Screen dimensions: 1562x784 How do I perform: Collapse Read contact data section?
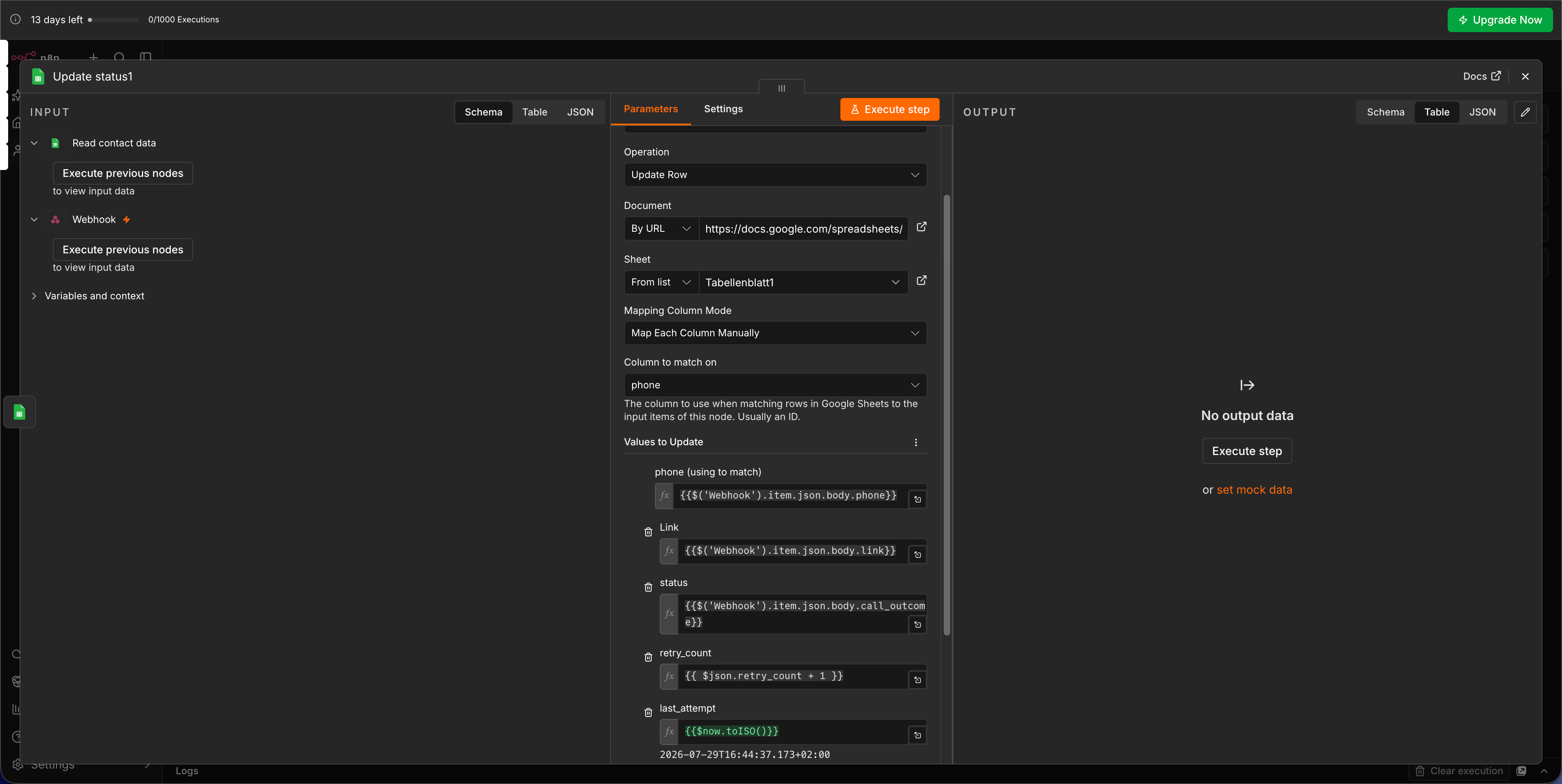pos(35,143)
